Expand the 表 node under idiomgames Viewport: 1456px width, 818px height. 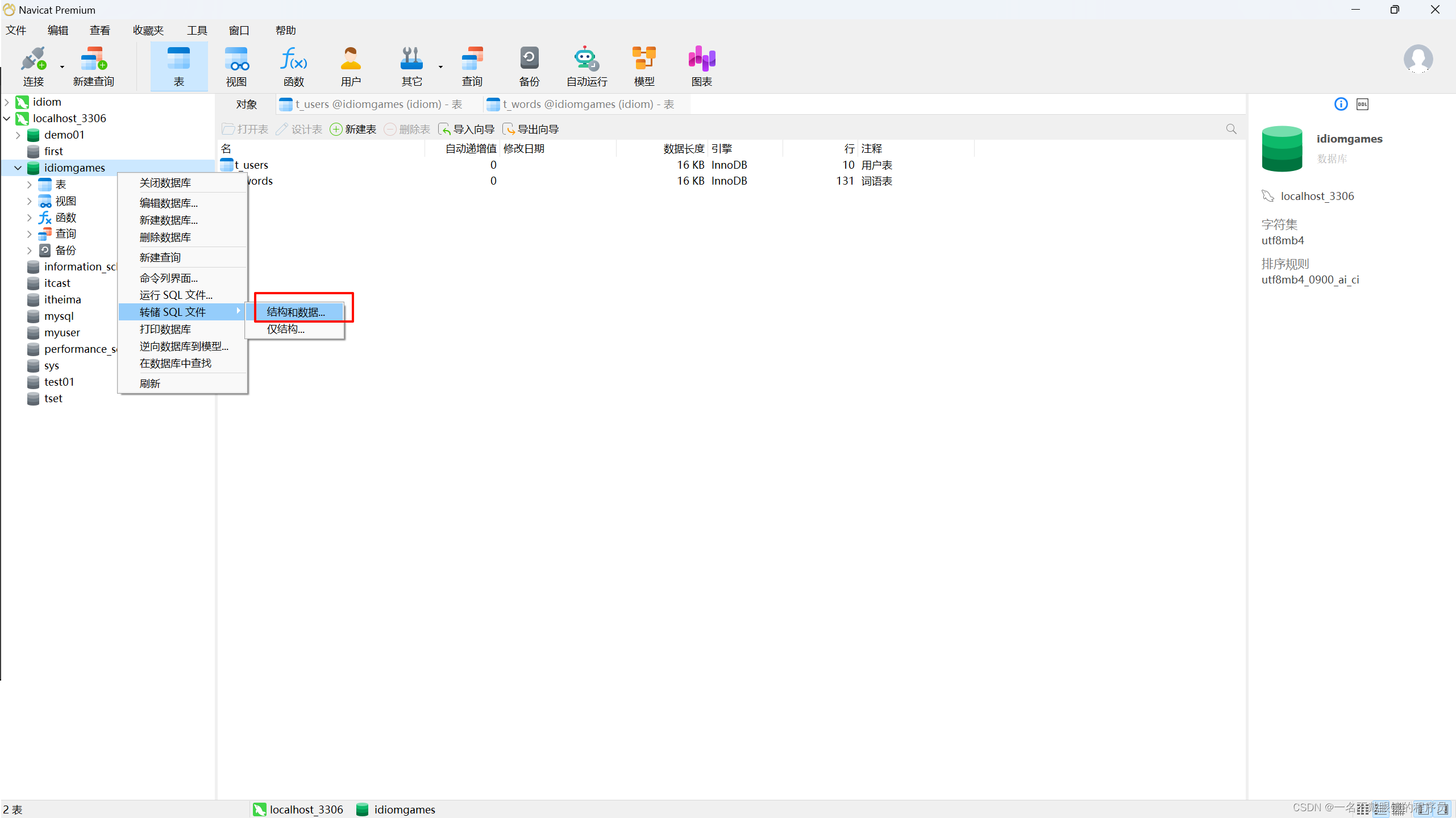pyautogui.click(x=30, y=185)
